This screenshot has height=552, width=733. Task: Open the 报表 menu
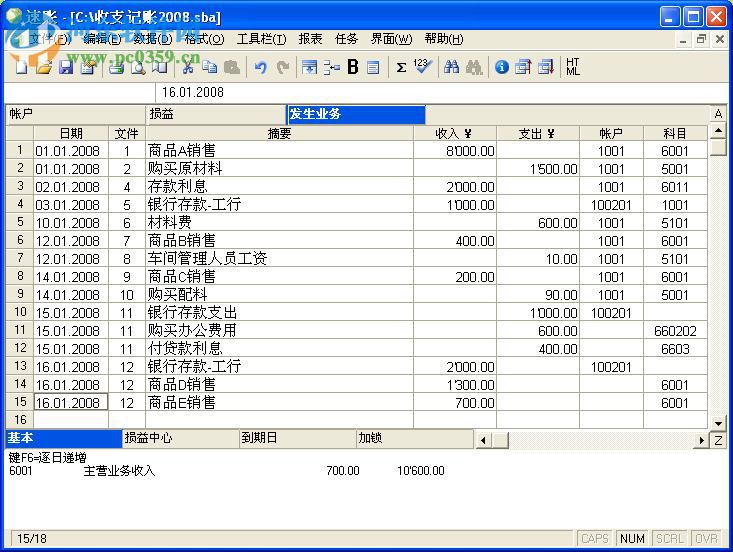tap(310, 39)
